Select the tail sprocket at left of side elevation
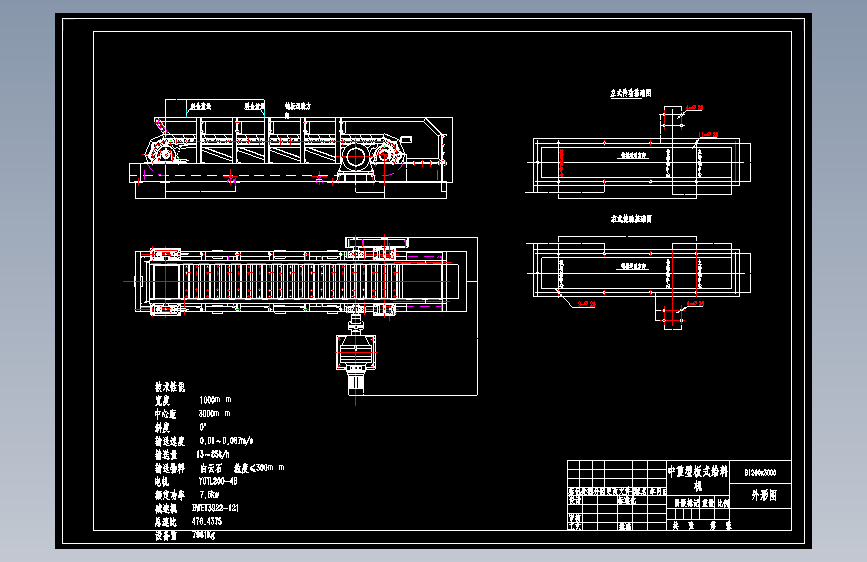This screenshot has height=562, width=867. (x=165, y=154)
